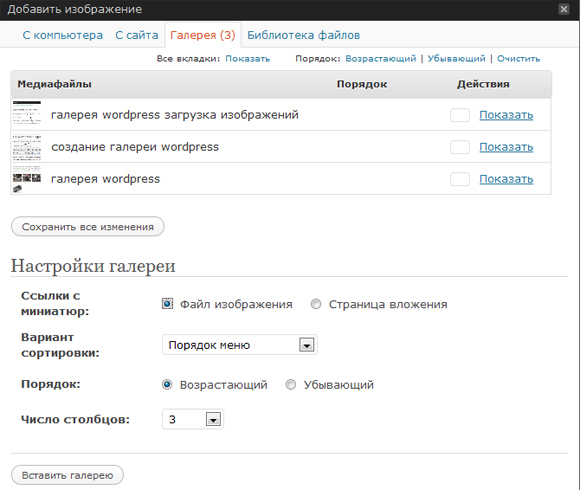580x490 pixels.
Task: Click Вставить галерею button
Action: click(x=67, y=475)
